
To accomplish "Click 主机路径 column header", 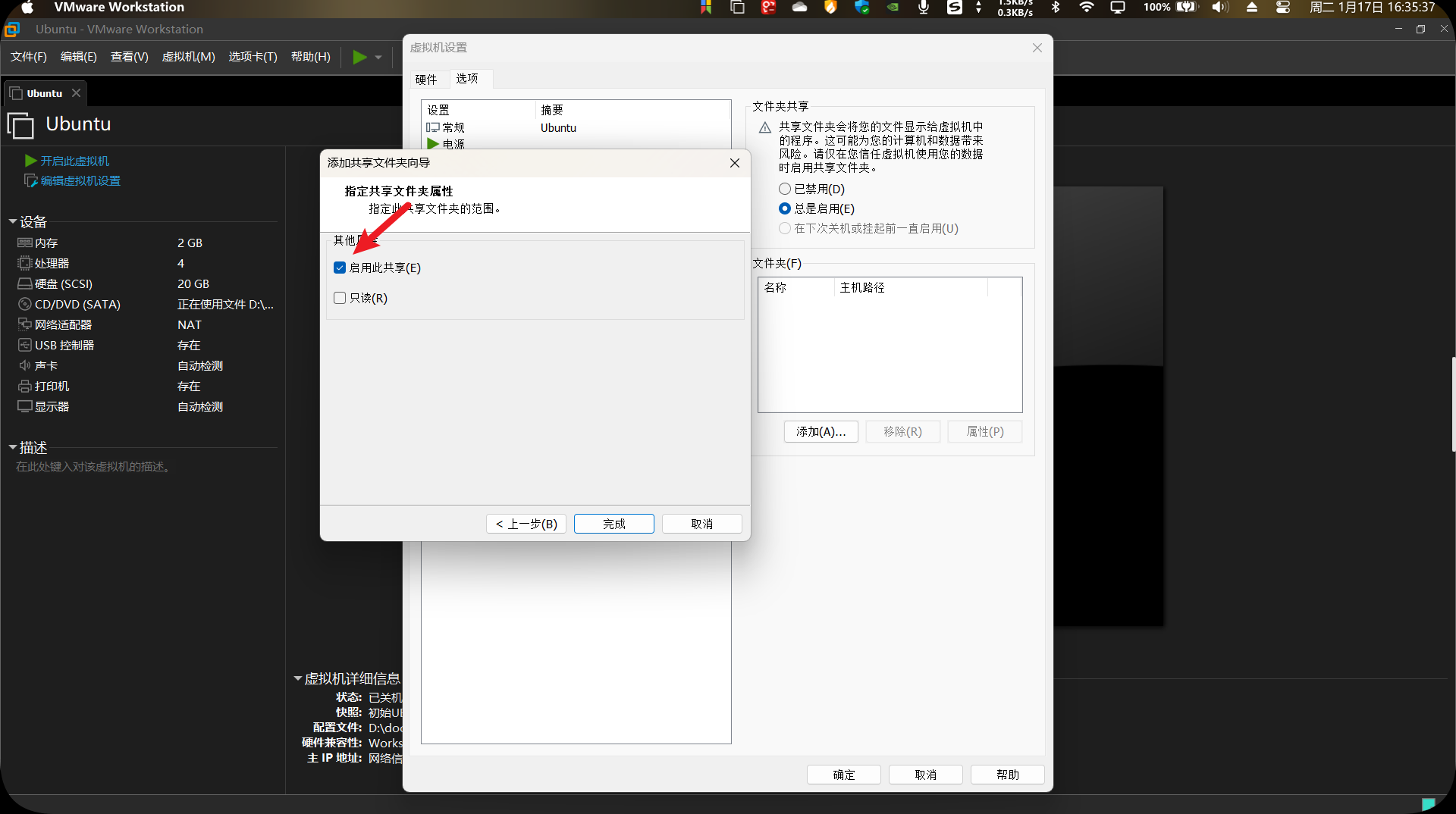I will 911,287.
